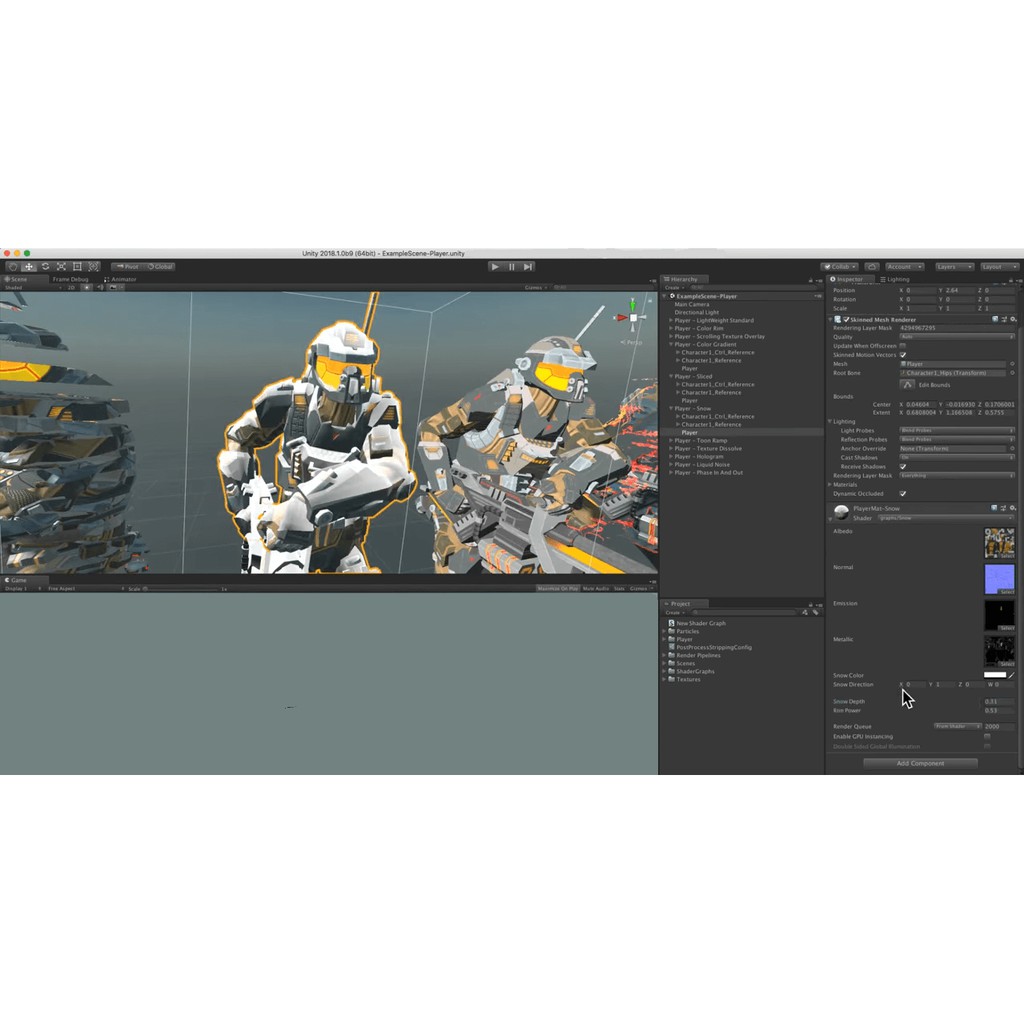
Task: Expand the Player - Hologram tree item
Action: pos(673,457)
